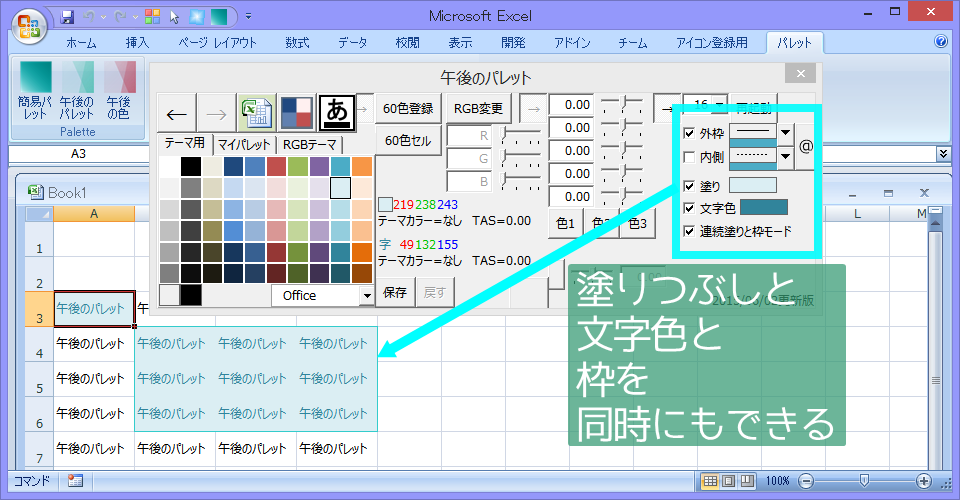The image size is (960, 500).
Task: Click the 塗り light blue fill color box
Action: (752, 185)
